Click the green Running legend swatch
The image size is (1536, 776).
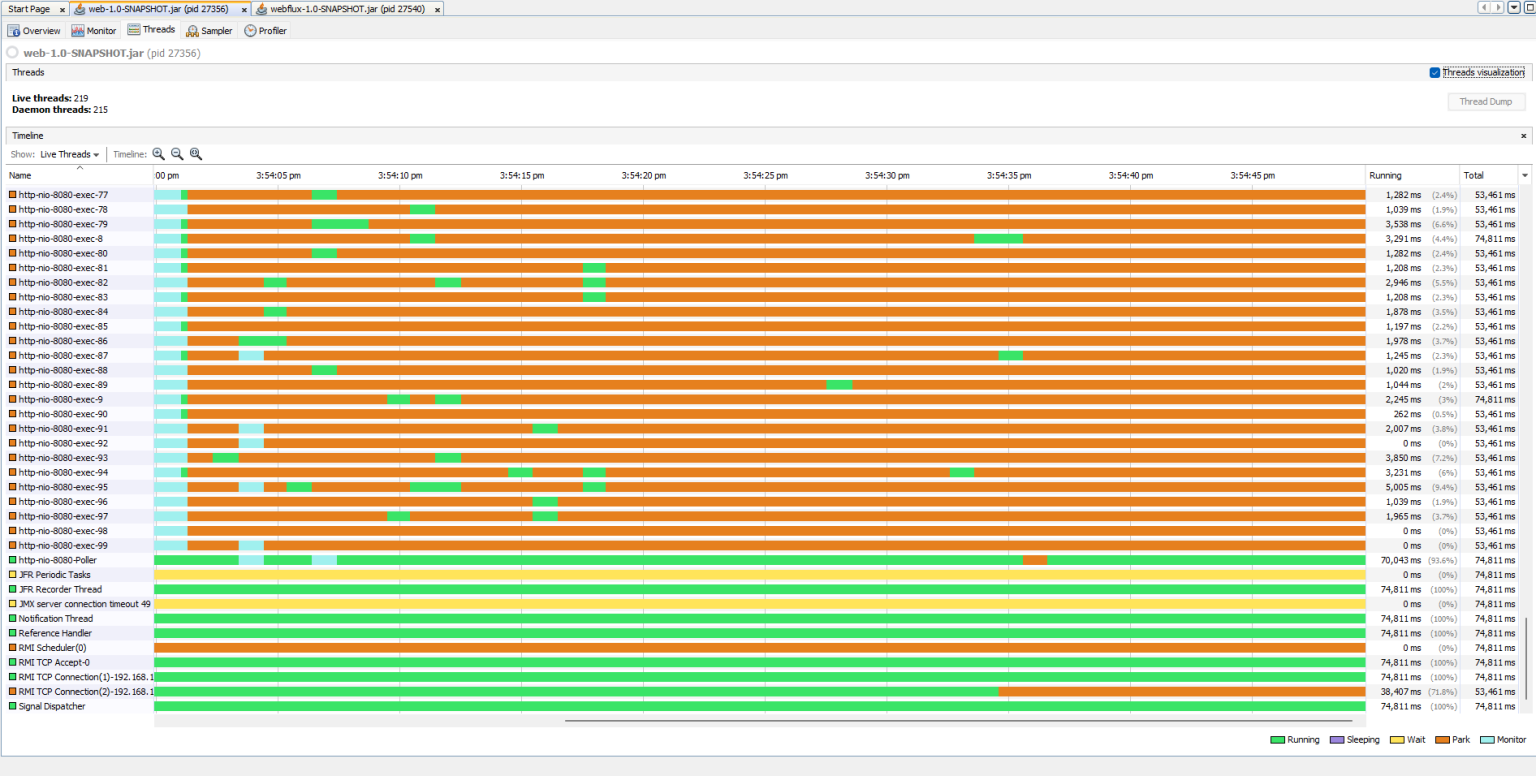(x=1277, y=740)
